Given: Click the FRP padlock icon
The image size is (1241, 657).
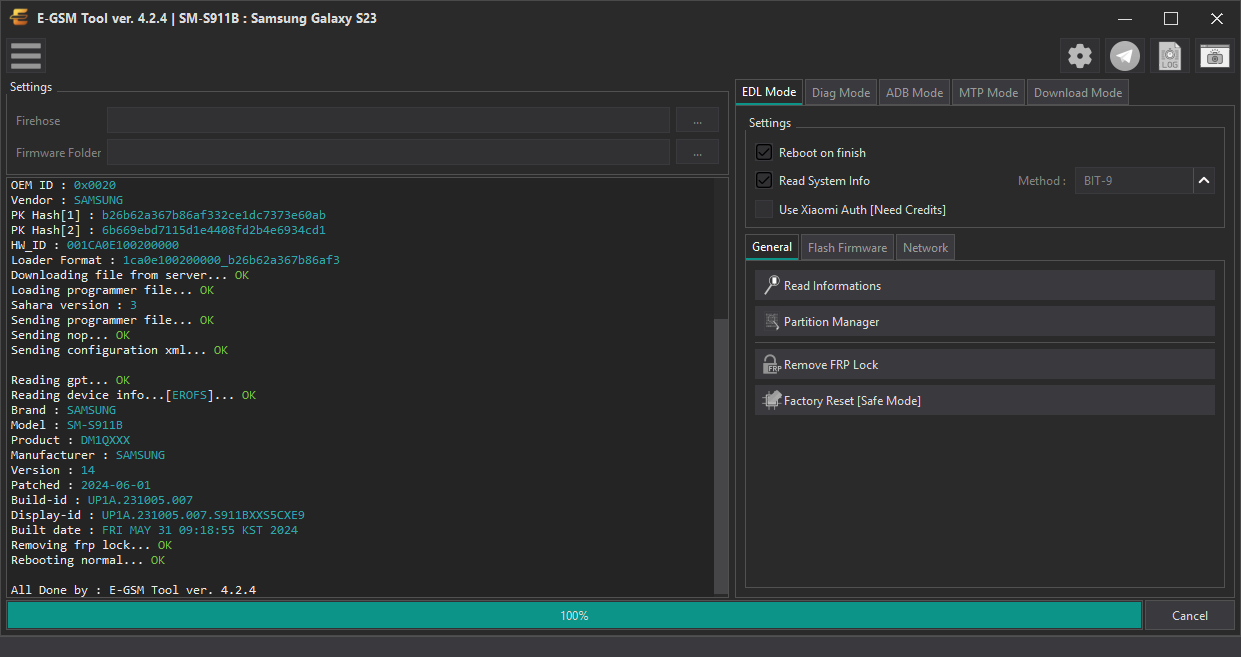Looking at the screenshot, I should click(771, 364).
